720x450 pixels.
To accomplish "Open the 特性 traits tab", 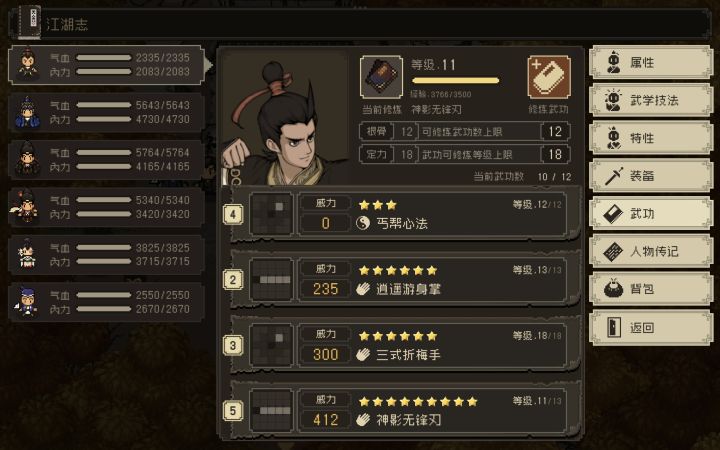I will [651, 138].
